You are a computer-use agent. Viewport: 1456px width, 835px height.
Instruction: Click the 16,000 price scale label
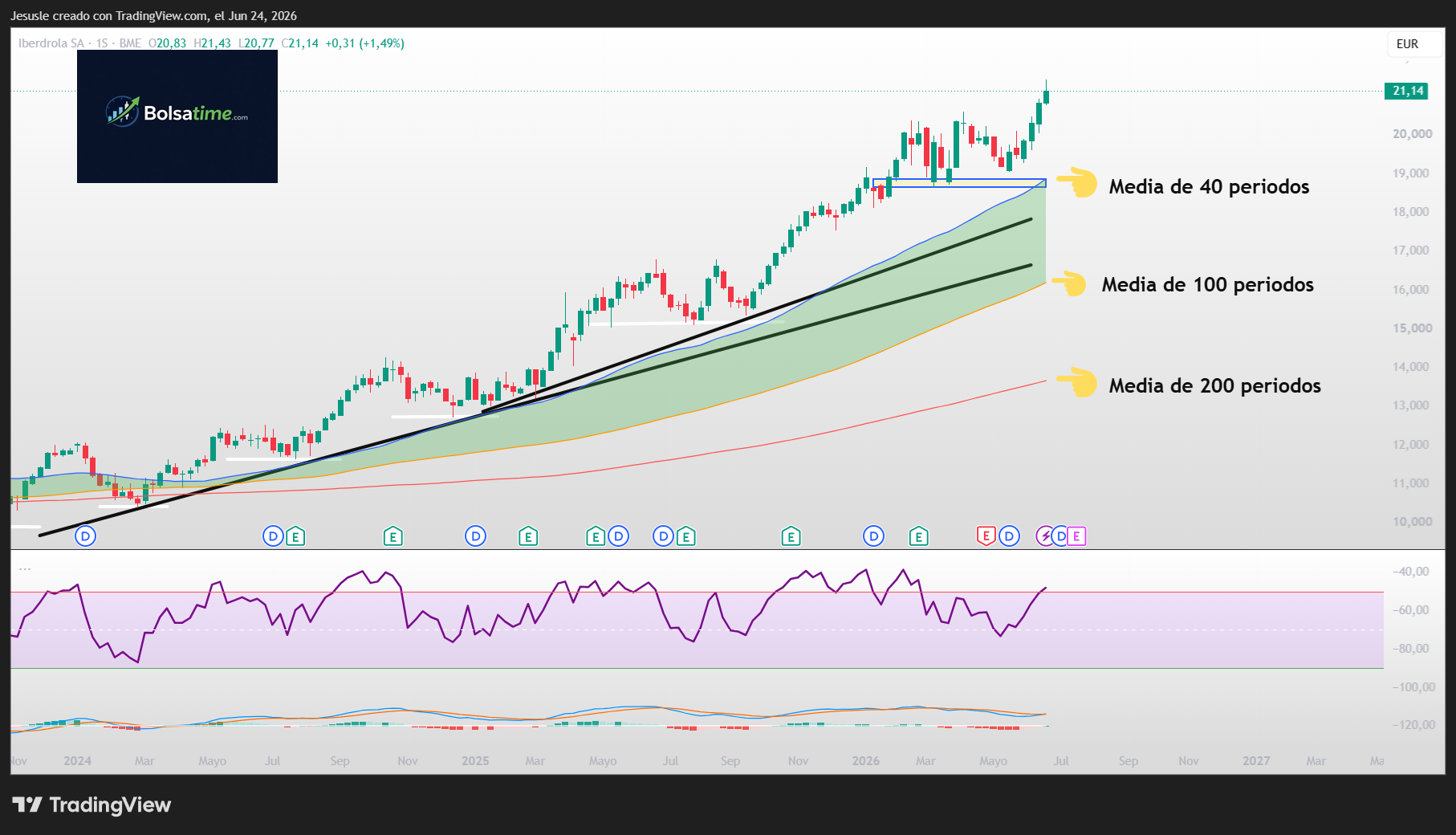(x=1411, y=290)
